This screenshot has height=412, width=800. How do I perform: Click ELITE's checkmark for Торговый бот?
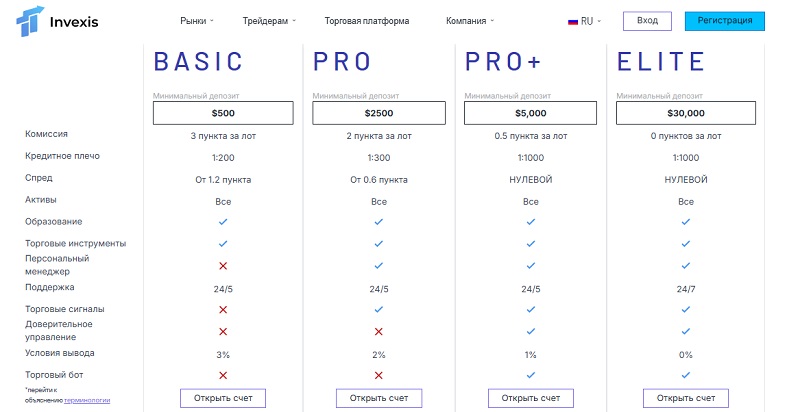[x=686, y=375]
